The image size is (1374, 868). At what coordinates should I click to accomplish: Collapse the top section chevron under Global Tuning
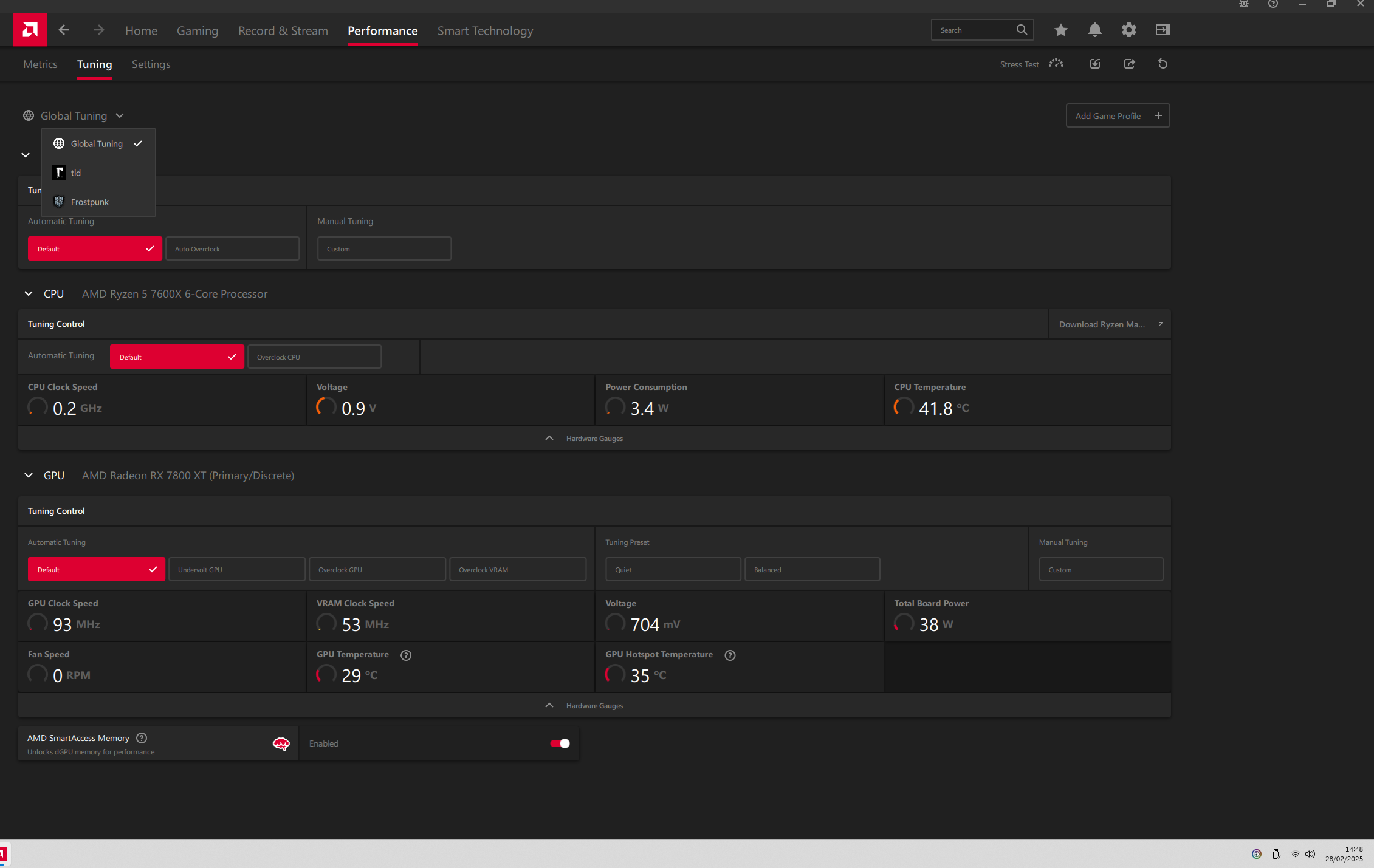26,155
